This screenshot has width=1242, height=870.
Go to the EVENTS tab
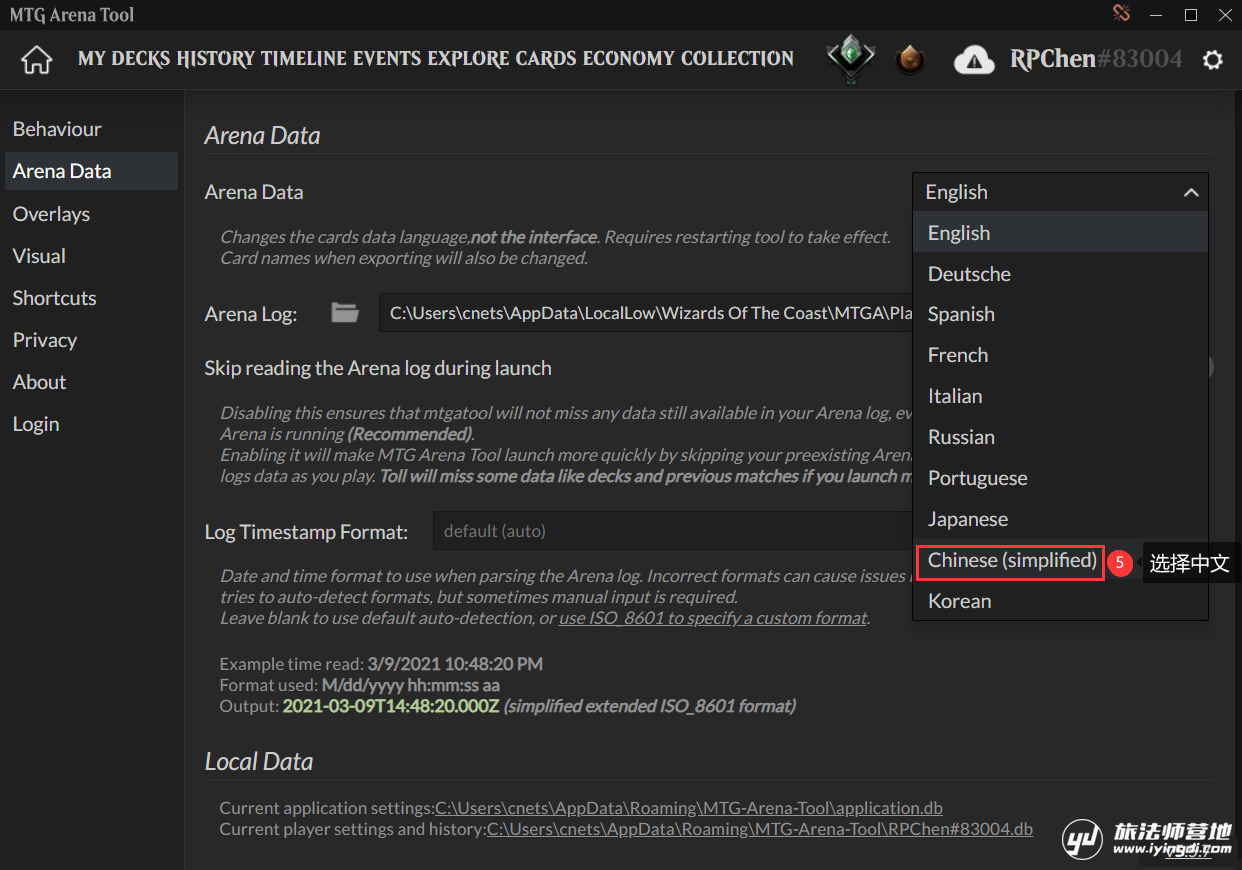tap(387, 58)
